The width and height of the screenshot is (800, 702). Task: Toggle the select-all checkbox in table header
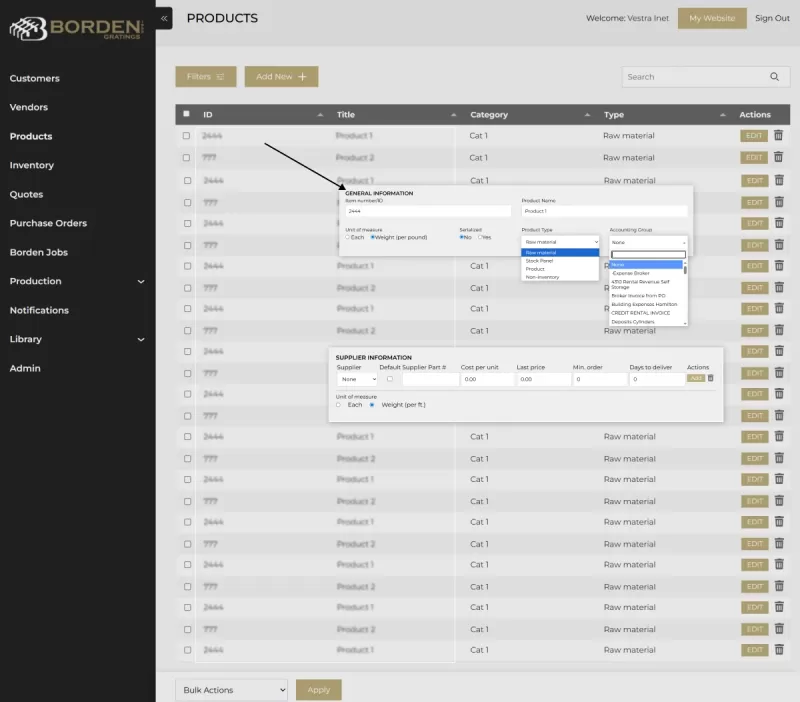186,115
